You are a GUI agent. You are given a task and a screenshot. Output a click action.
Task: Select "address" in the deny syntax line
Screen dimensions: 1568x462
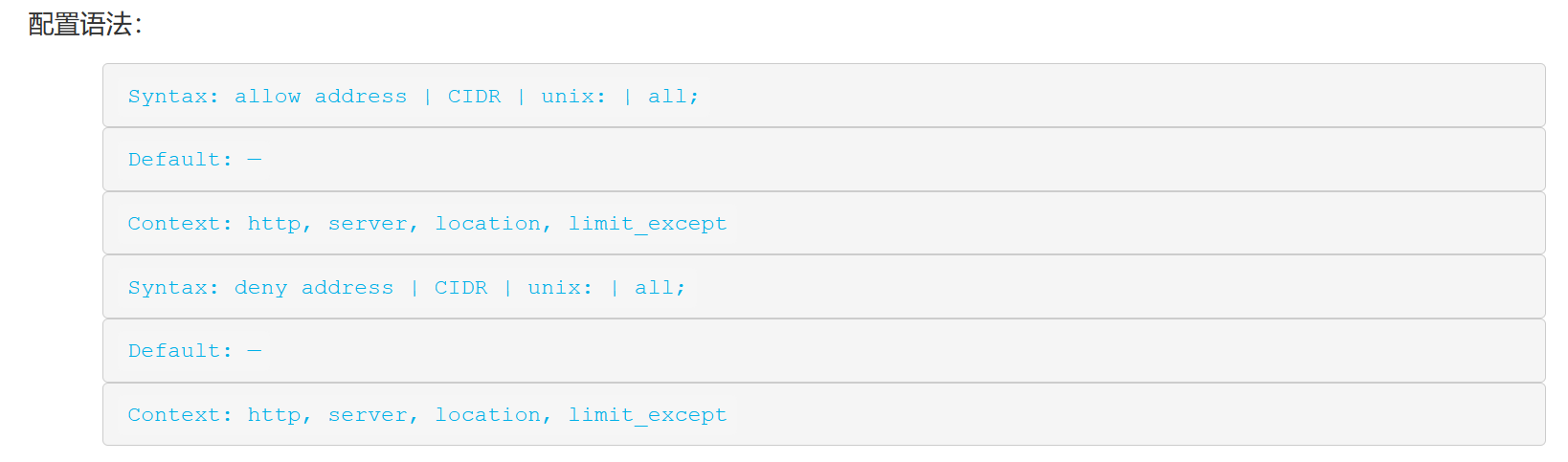click(x=347, y=288)
